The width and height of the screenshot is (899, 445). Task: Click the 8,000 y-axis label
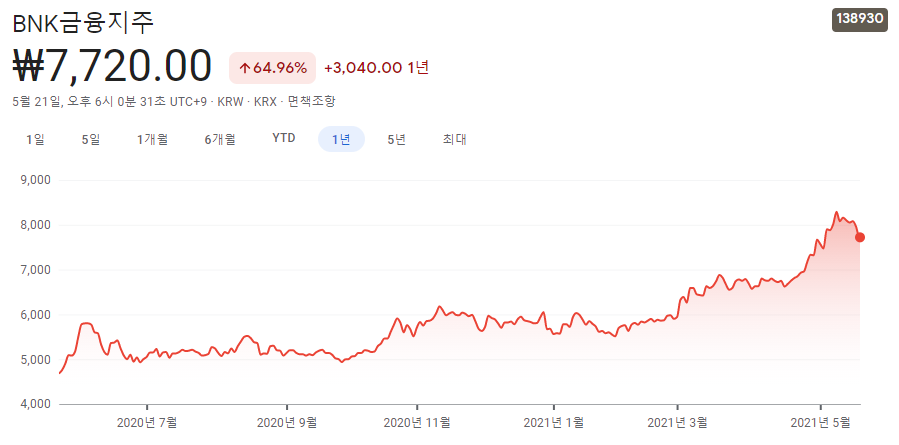click(x=38, y=225)
